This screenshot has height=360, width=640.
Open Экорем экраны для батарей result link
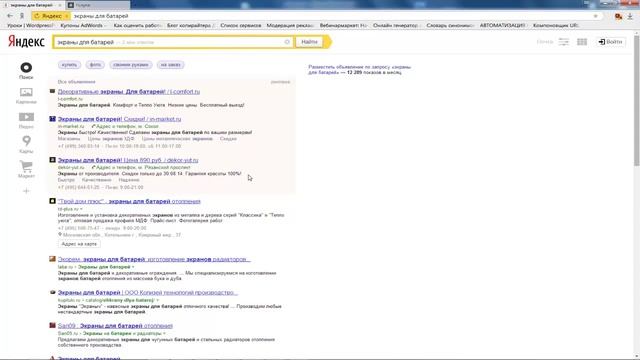[x=154, y=259]
